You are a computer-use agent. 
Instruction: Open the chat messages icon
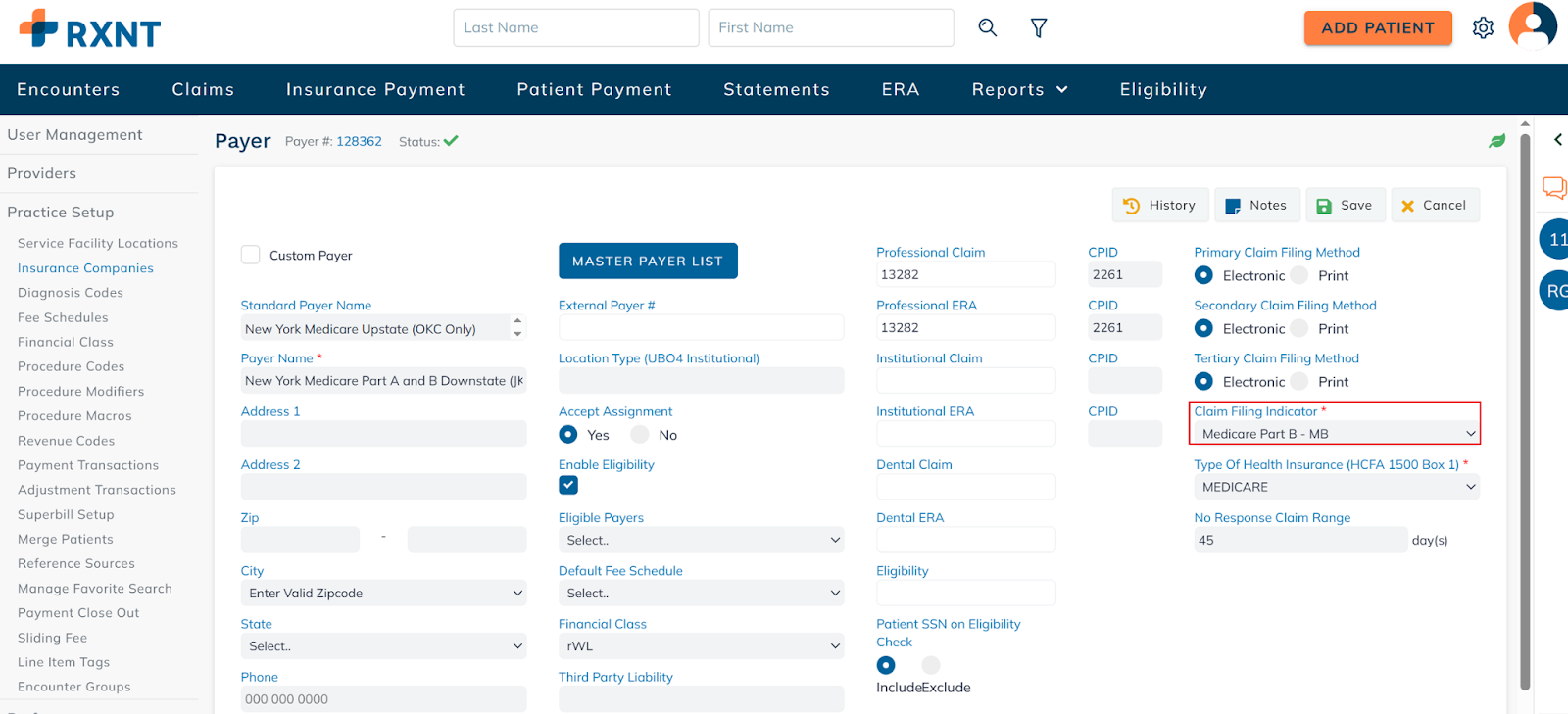coord(1554,187)
